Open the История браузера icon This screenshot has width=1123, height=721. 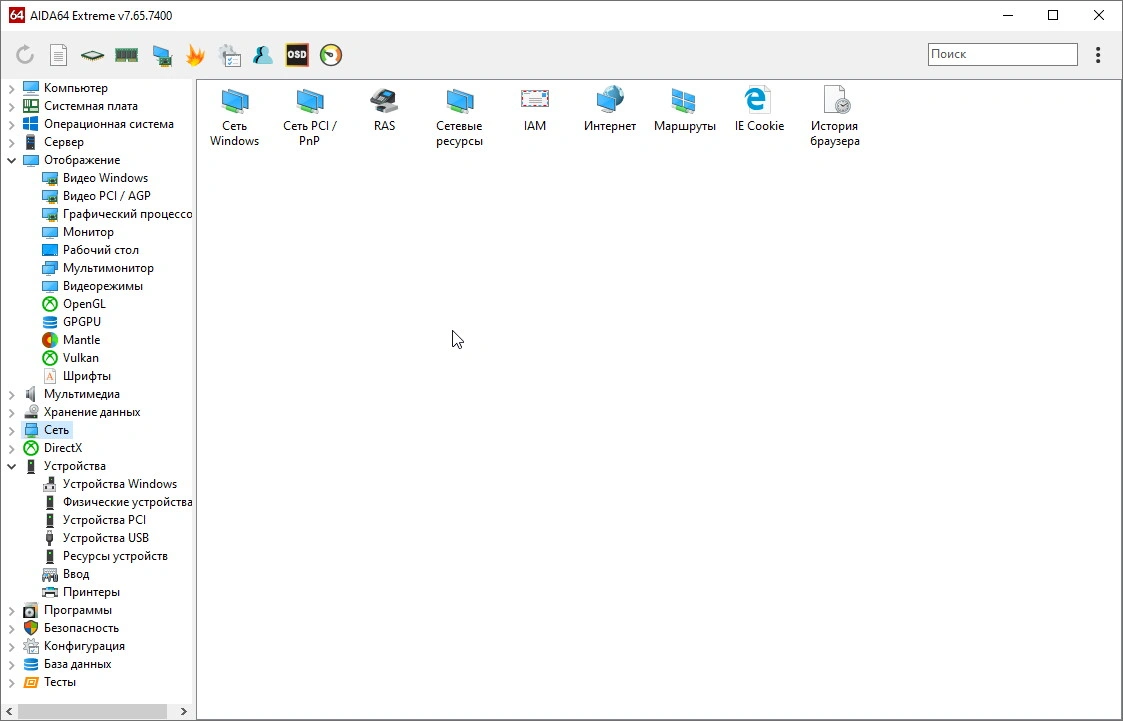tap(835, 116)
